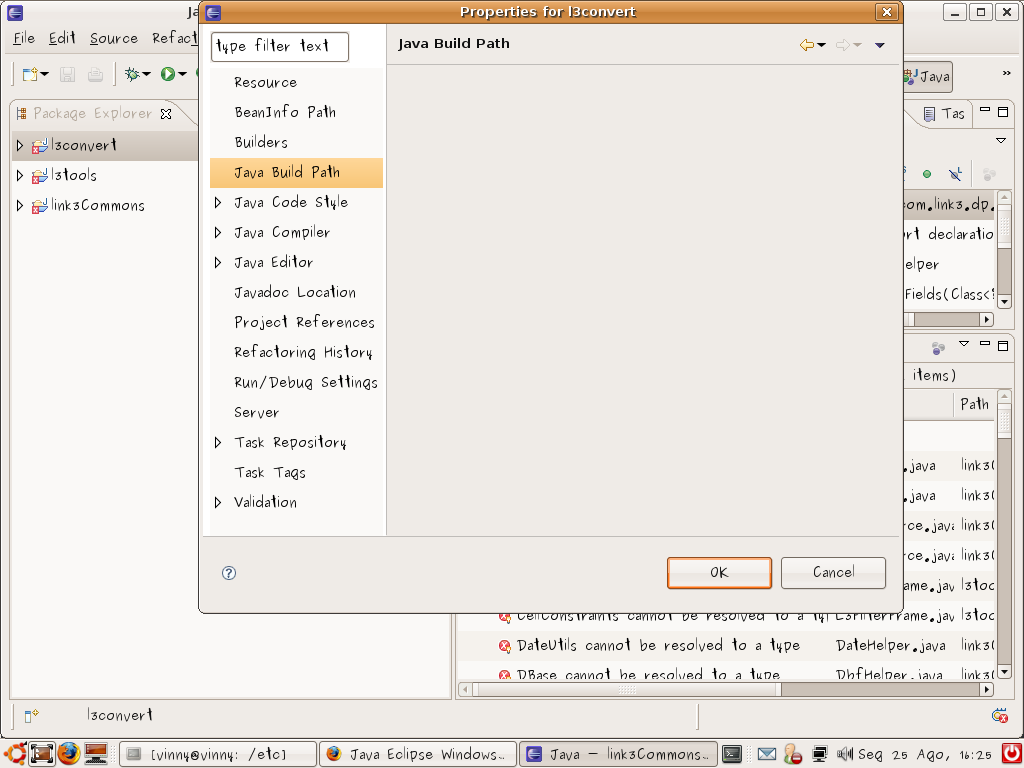
Task: Click the Debug bug icon in toolbar
Action: [x=133, y=74]
